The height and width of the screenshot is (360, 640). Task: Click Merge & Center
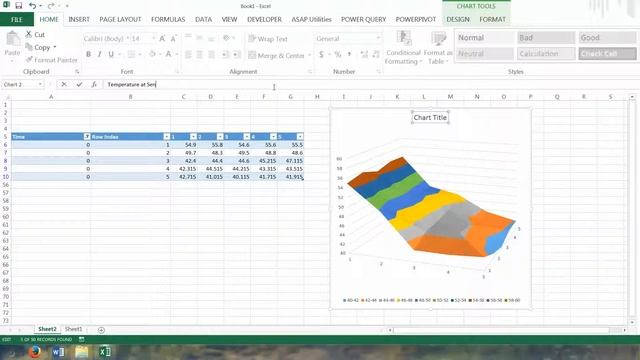coord(276,55)
